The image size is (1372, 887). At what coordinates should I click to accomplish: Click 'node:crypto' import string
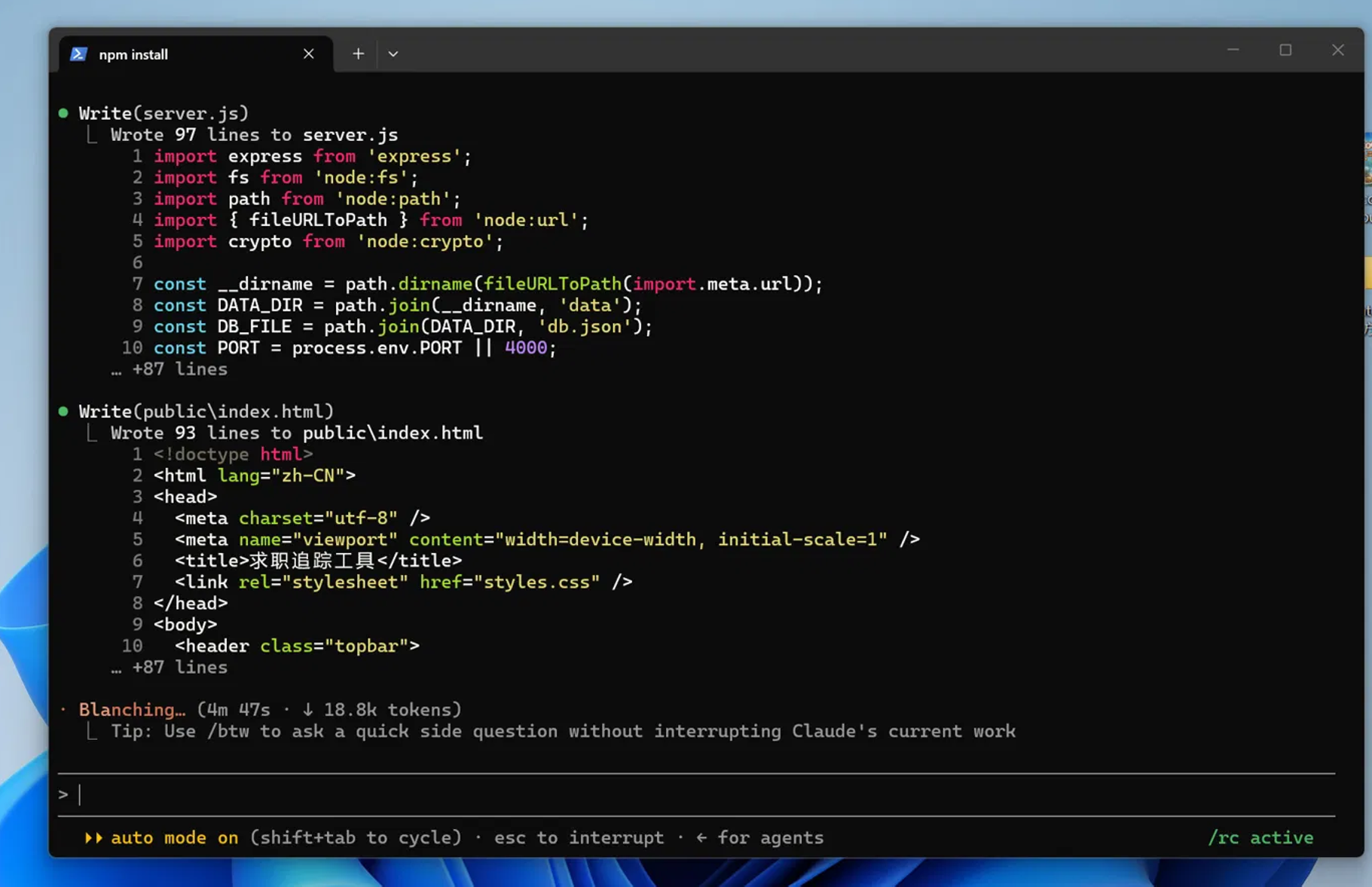pyautogui.click(x=425, y=242)
